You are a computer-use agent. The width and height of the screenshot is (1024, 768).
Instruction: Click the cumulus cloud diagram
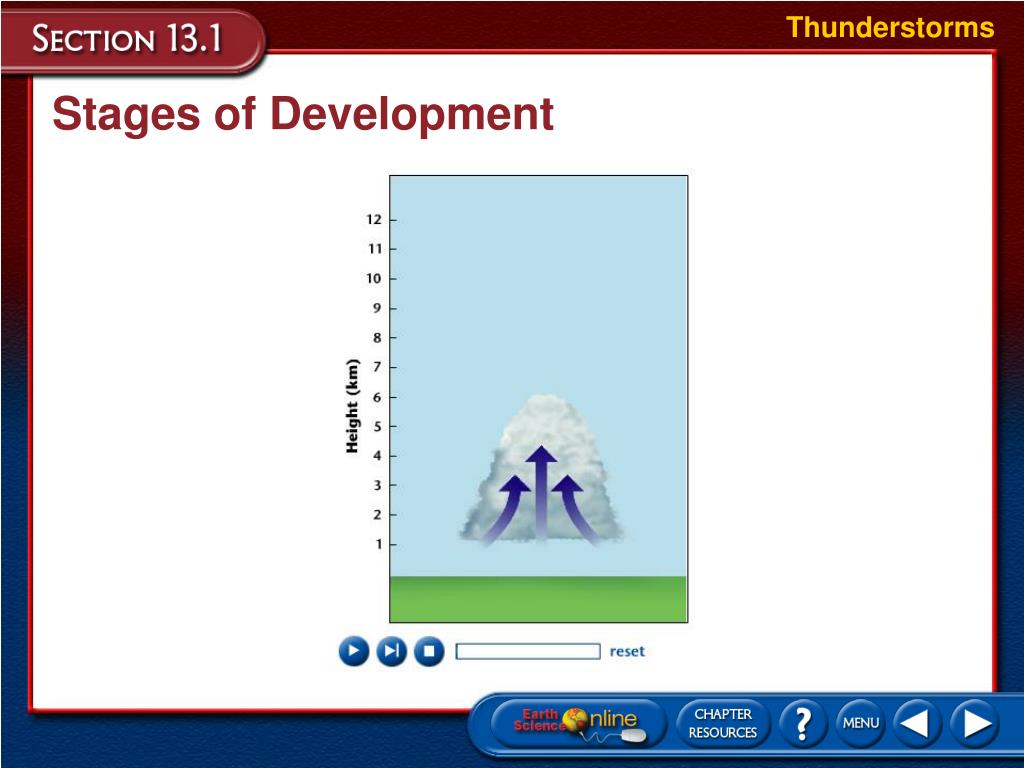coord(541,469)
